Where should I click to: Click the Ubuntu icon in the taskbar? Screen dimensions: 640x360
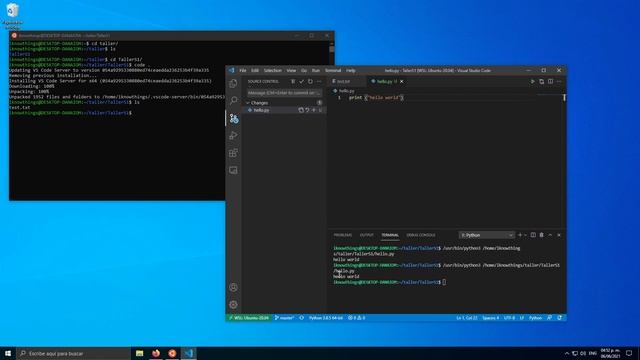tap(172, 353)
